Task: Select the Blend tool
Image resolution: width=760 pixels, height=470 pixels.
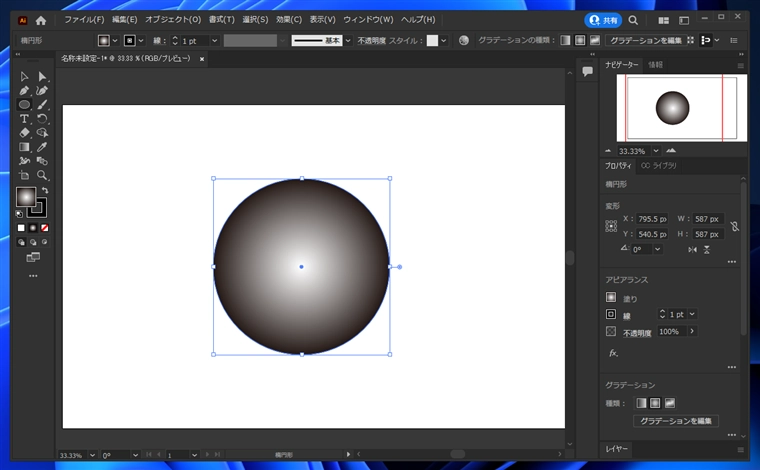Action: pyautogui.click(x=42, y=161)
